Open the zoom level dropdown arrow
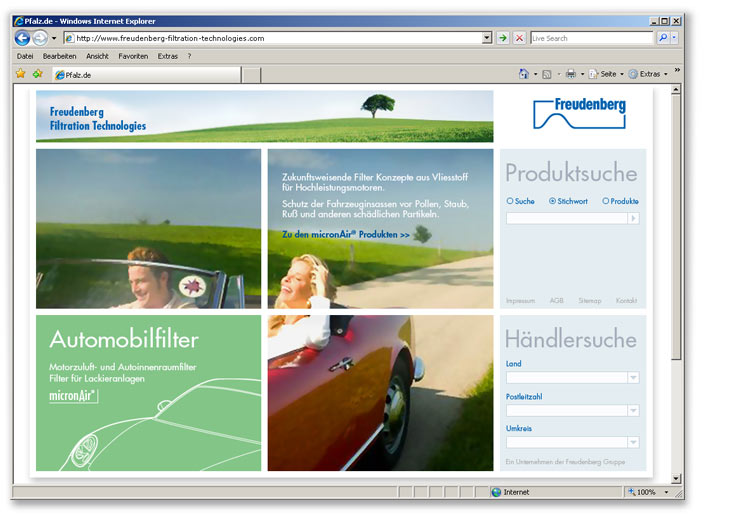This screenshot has width=750, height=530. point(666,492)
